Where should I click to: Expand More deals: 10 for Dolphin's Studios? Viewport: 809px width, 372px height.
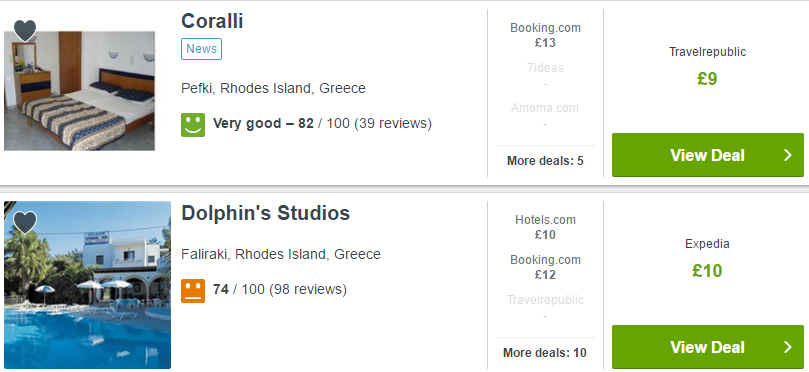[545, 353]
